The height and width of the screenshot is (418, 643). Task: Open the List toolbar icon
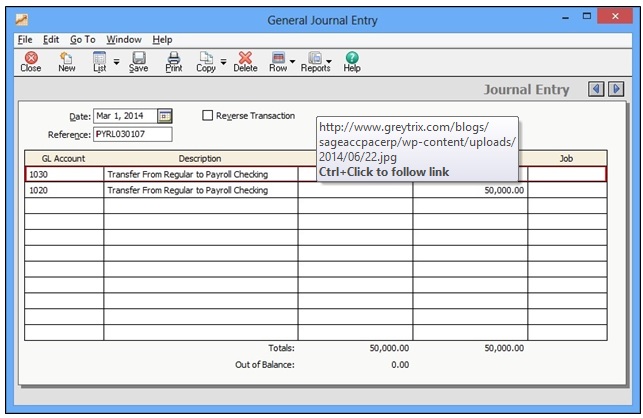point(100,62)
